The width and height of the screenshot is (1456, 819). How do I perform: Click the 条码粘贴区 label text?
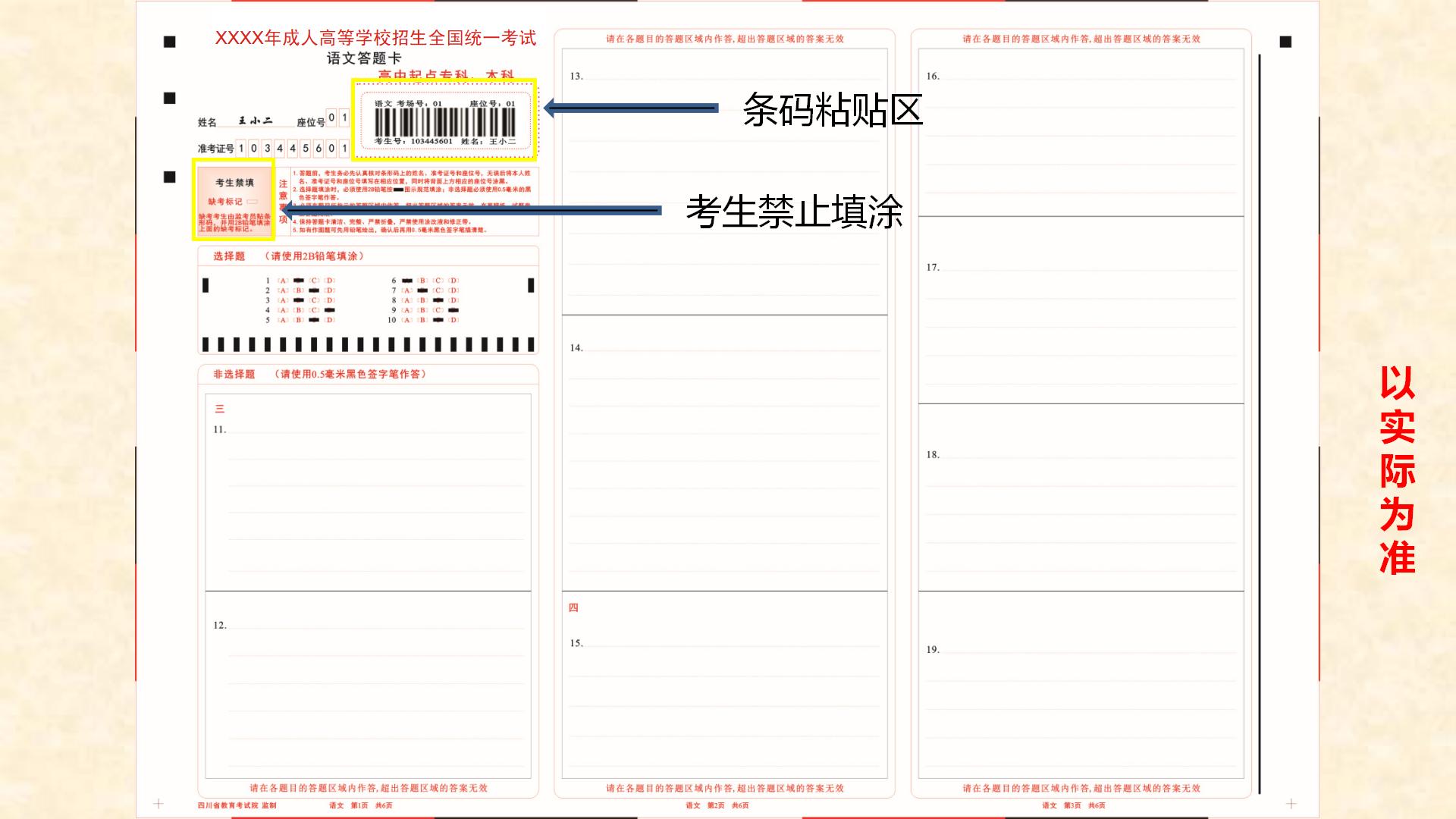[x=832, y=110]
